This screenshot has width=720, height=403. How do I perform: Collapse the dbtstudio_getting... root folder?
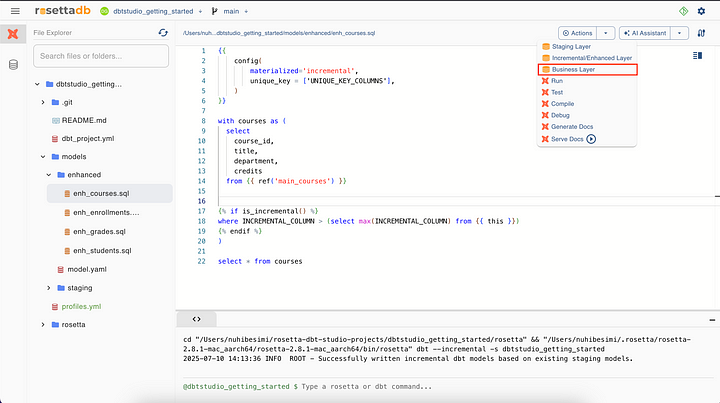[x=37, y=84]
